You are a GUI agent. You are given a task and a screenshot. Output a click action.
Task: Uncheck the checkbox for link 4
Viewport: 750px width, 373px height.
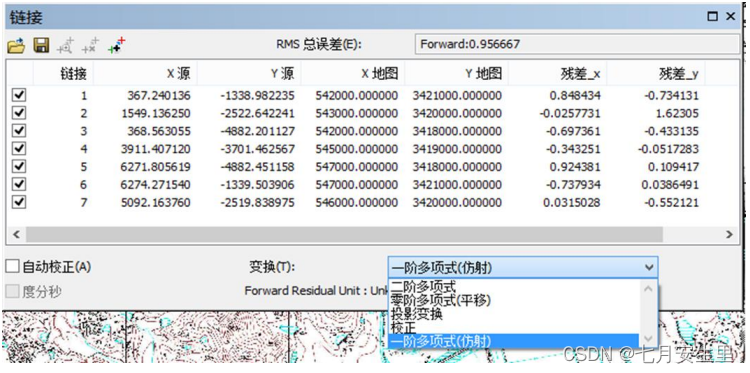(x=19, y=149)
